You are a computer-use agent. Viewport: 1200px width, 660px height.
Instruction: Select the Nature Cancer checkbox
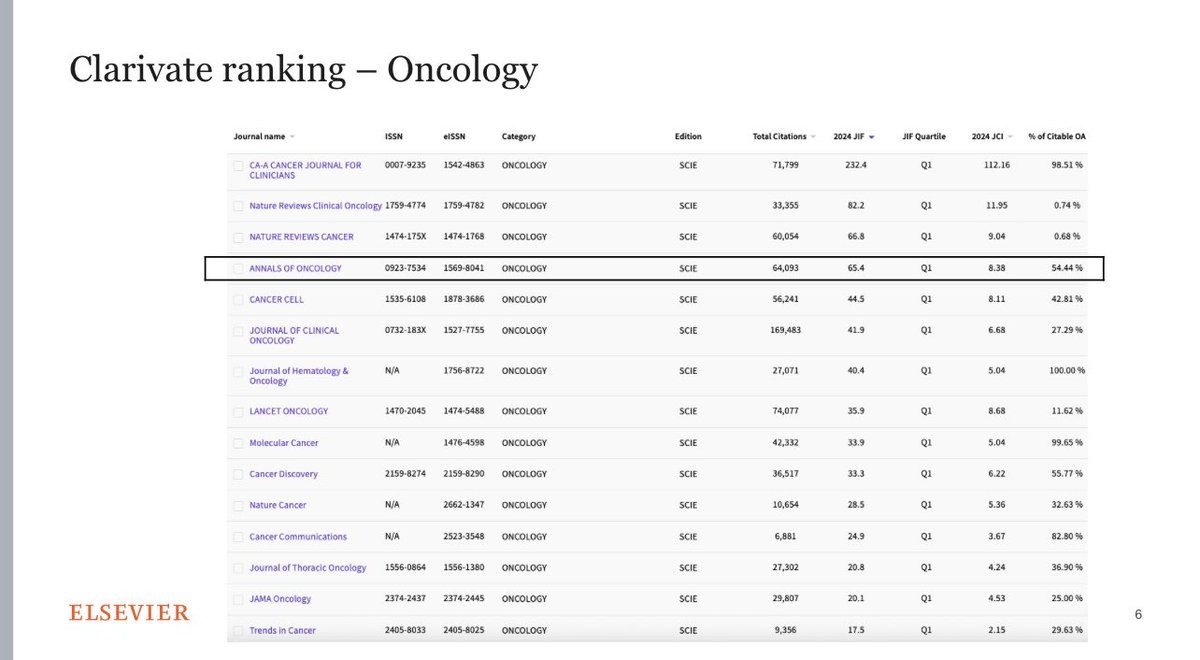point(238,505)
